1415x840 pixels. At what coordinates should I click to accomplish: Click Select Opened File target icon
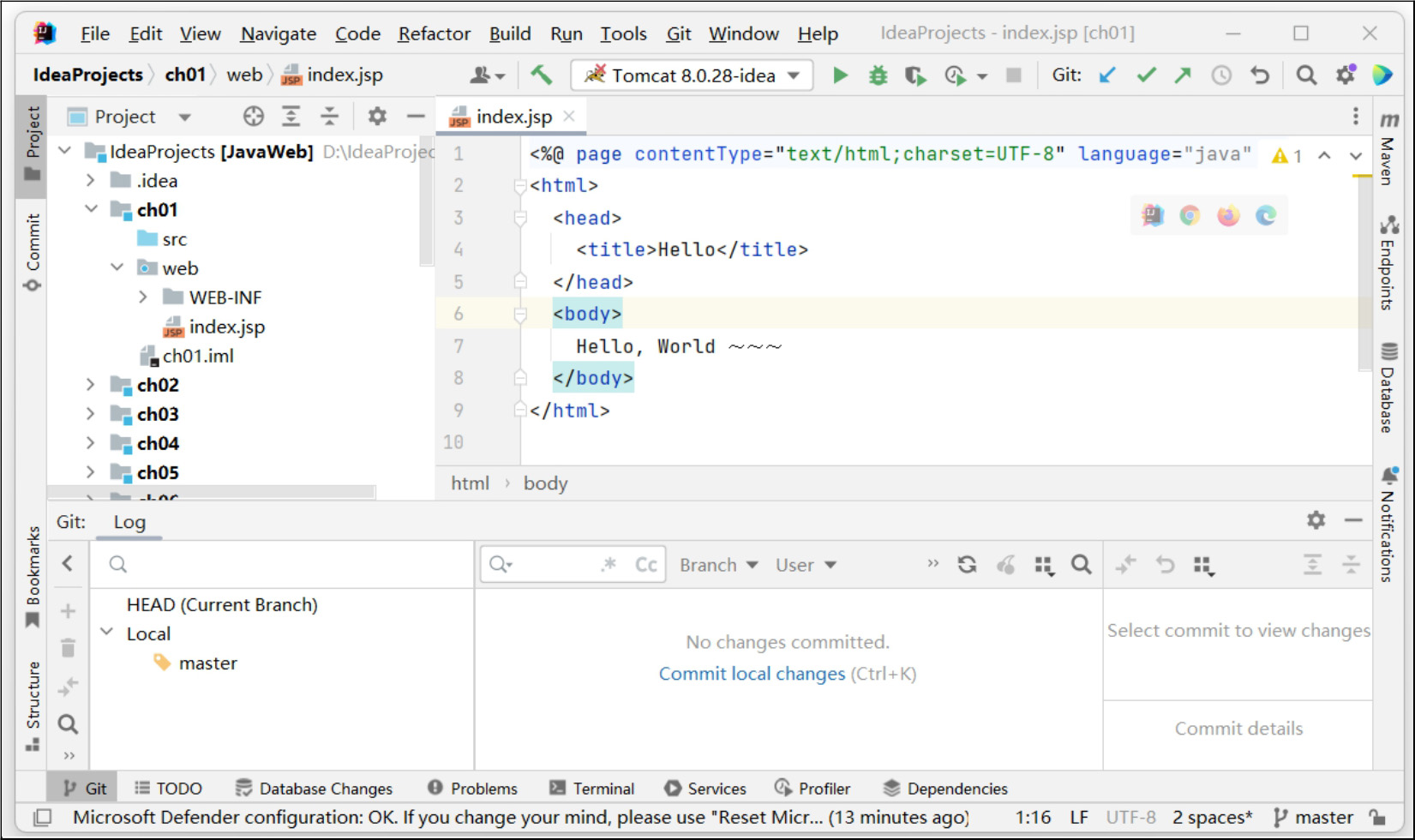253,117
